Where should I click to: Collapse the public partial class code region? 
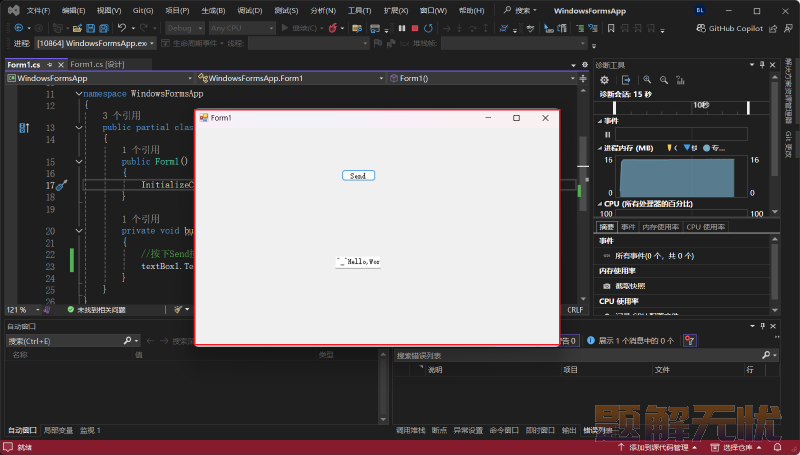[x=79, y=128]
